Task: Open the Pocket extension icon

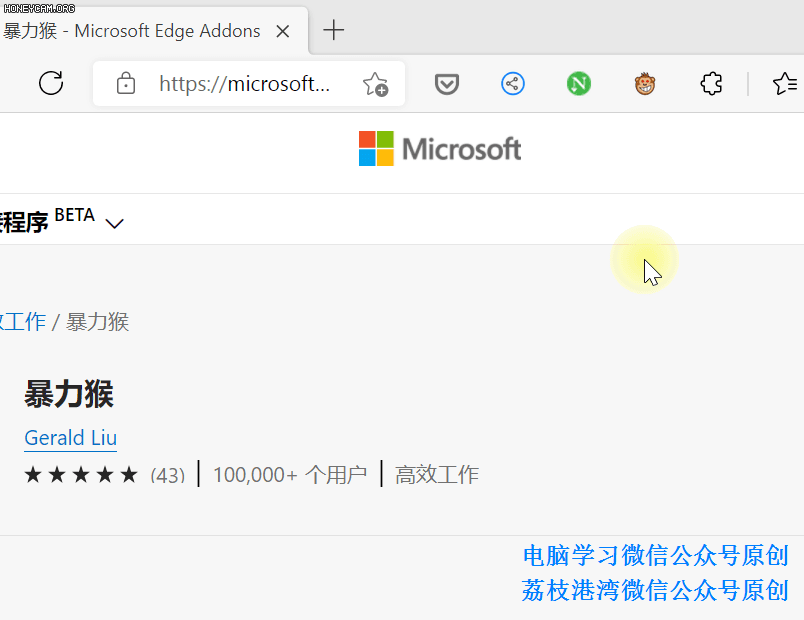Action: click(447, 84)
